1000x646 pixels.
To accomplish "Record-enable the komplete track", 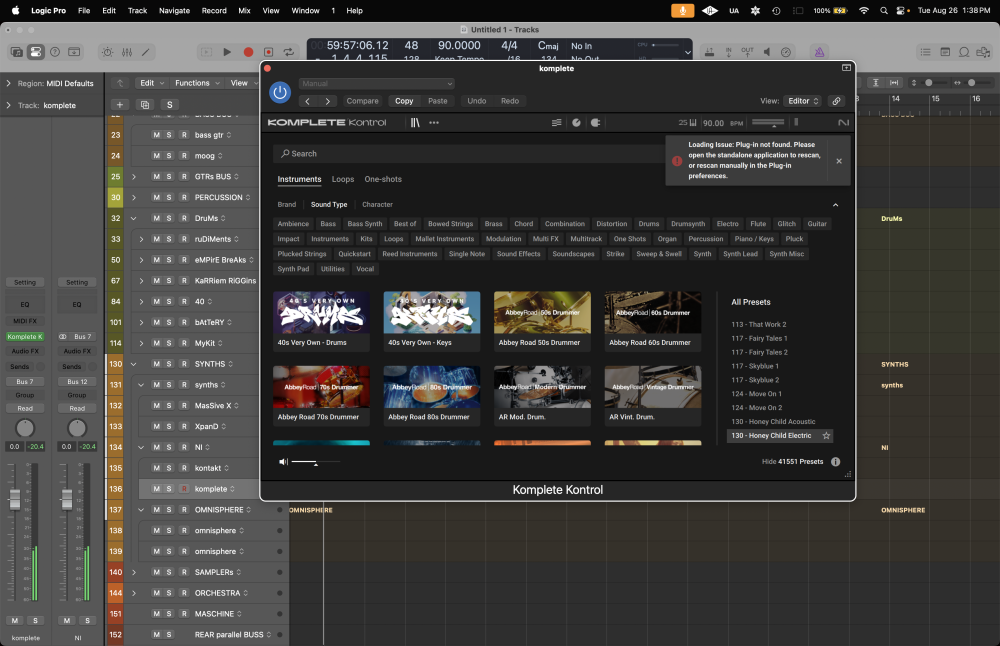I will 184,489.
